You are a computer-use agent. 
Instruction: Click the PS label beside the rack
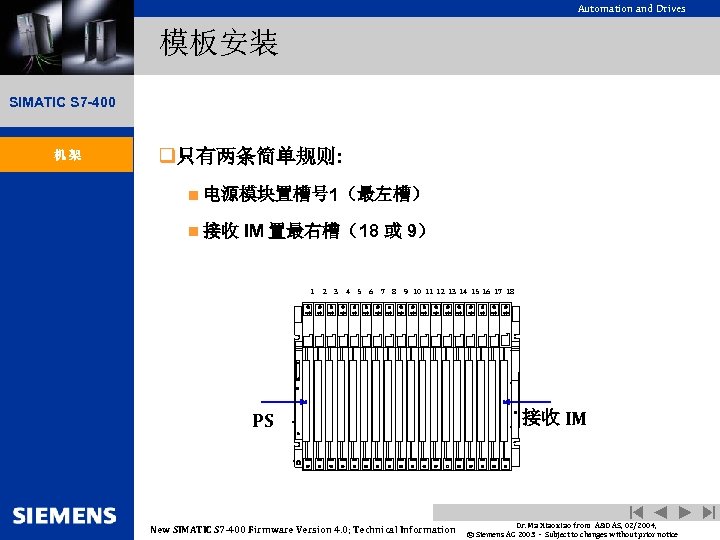point(263,421)
